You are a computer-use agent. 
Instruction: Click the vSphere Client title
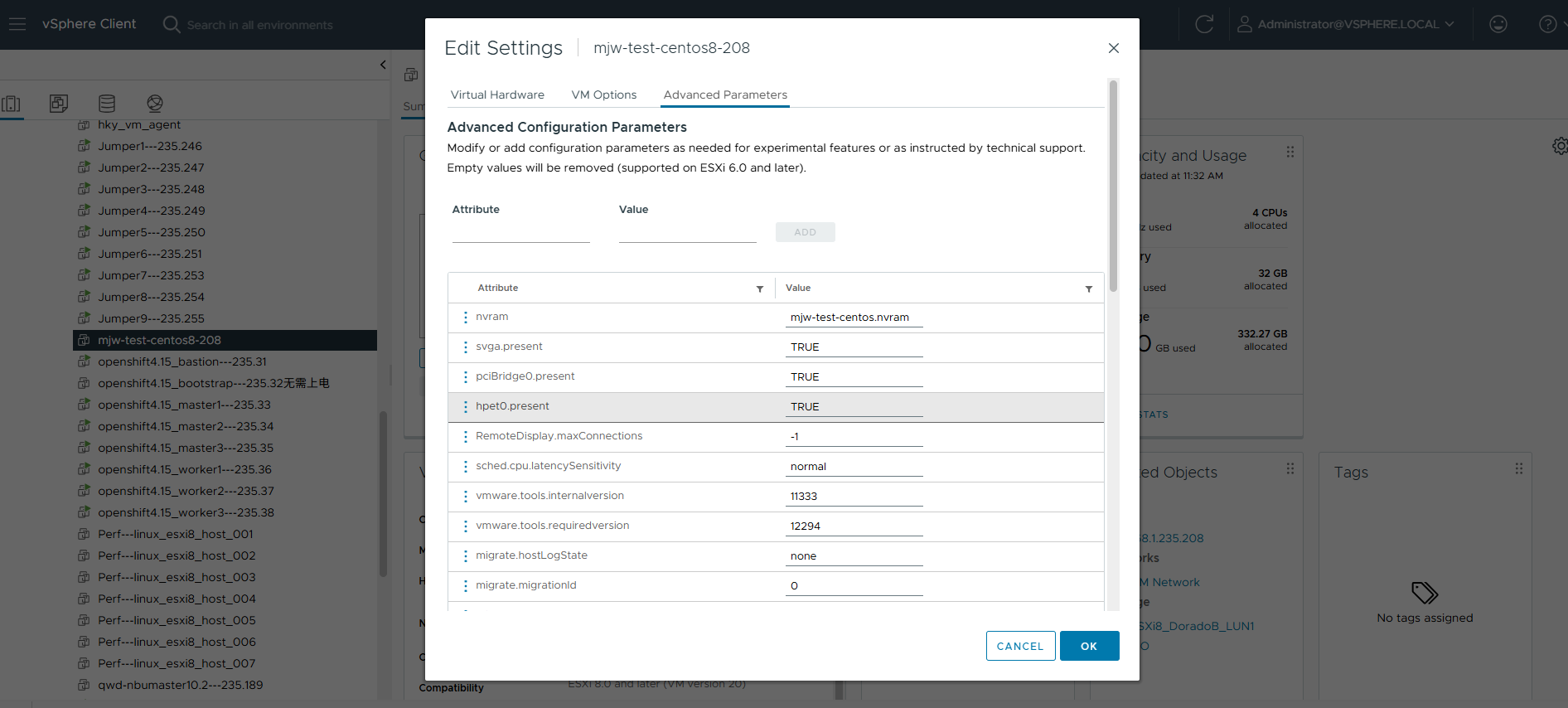pyautogui.click(x=89, y=24)
